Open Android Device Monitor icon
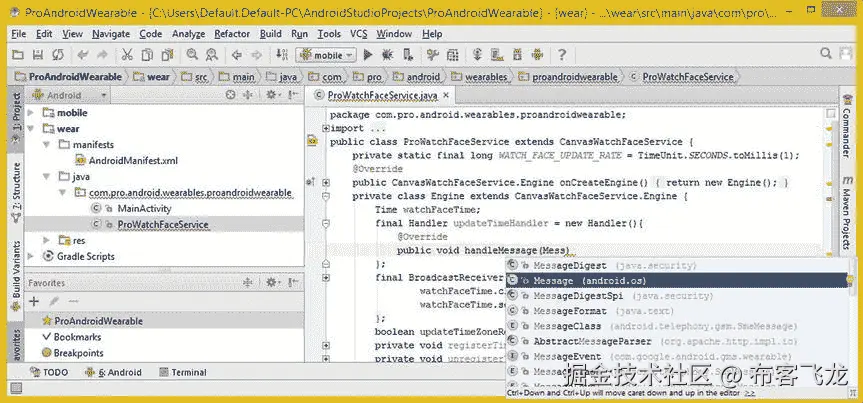The height and width of the screenshot is (403, 863). (537, 55)
